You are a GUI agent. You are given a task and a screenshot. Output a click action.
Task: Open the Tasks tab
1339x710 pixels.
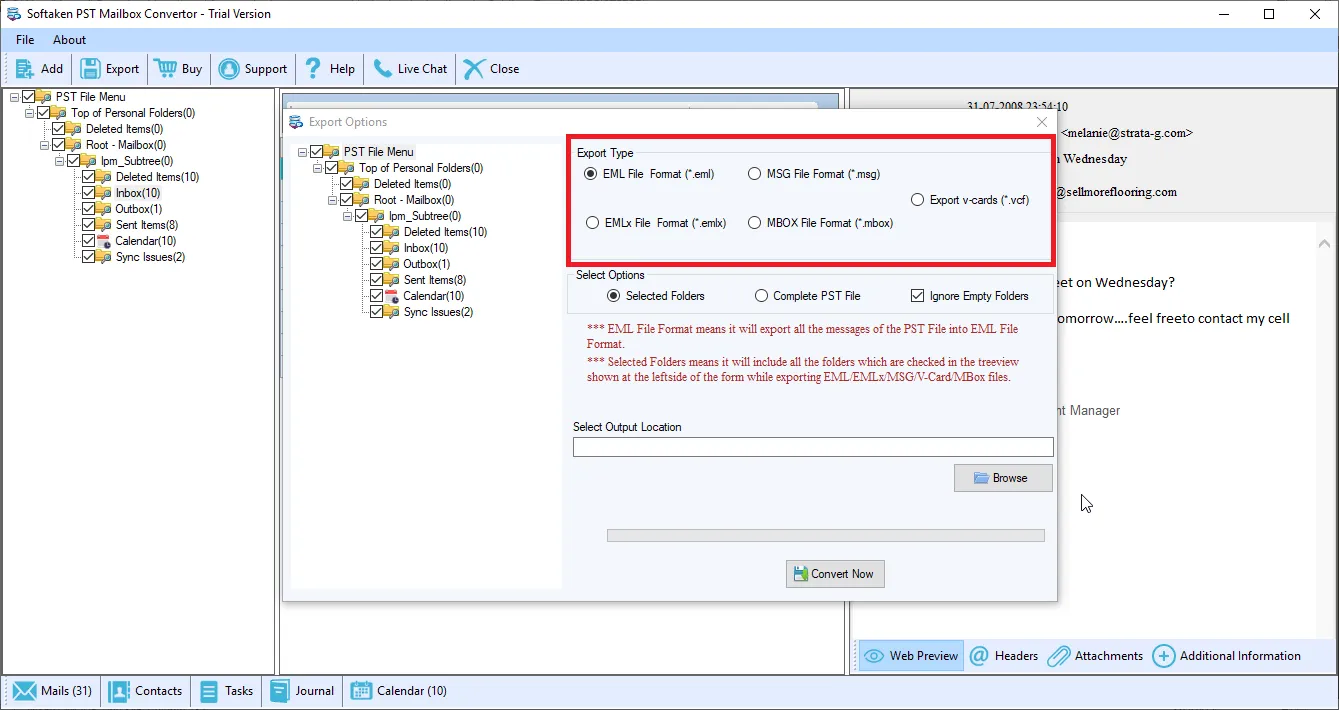[x=226, y=691]
